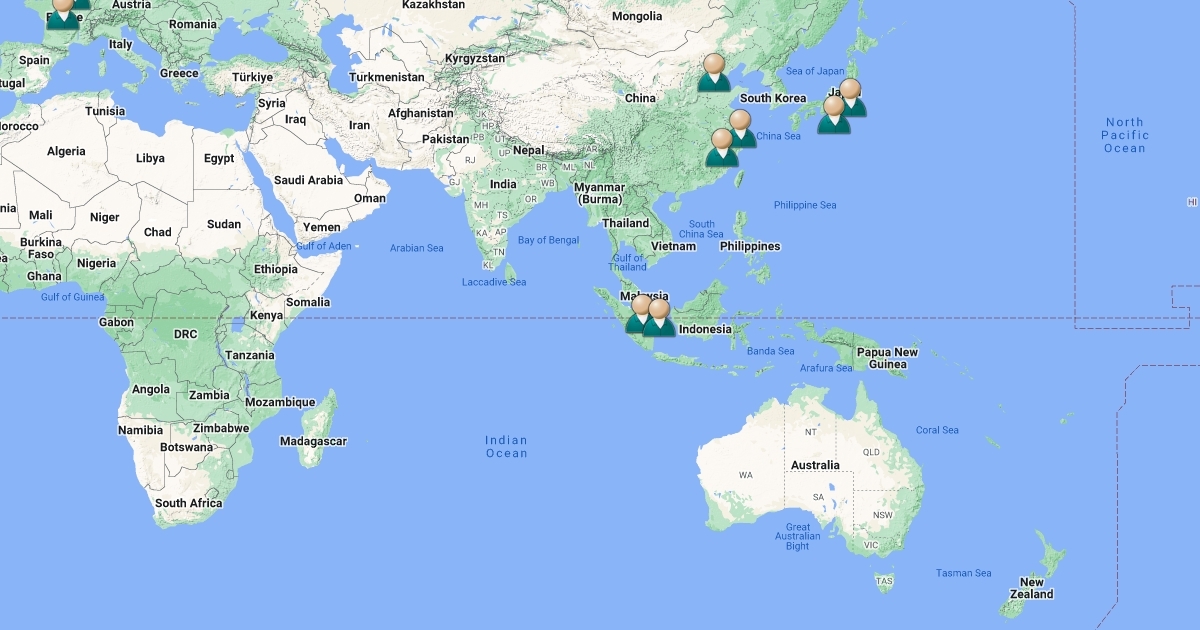
Task: Click the Tasman Sea label
Action: pos(964,573)
